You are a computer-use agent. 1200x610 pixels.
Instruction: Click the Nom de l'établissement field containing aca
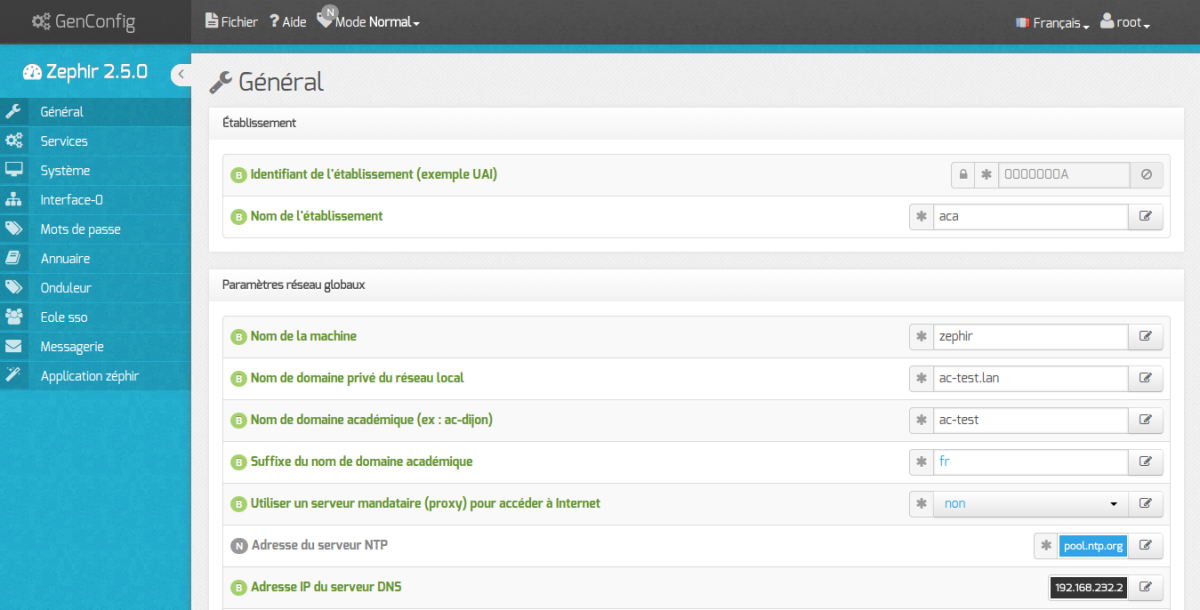click(1031, 216)
